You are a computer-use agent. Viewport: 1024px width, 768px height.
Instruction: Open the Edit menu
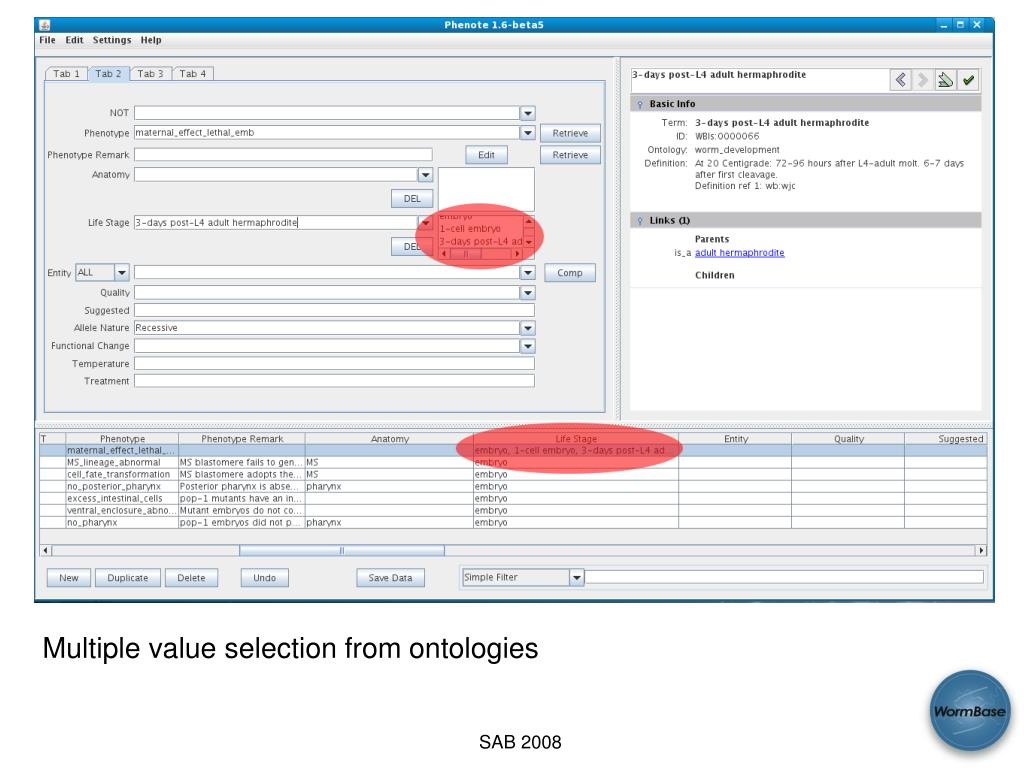(74, 40)
